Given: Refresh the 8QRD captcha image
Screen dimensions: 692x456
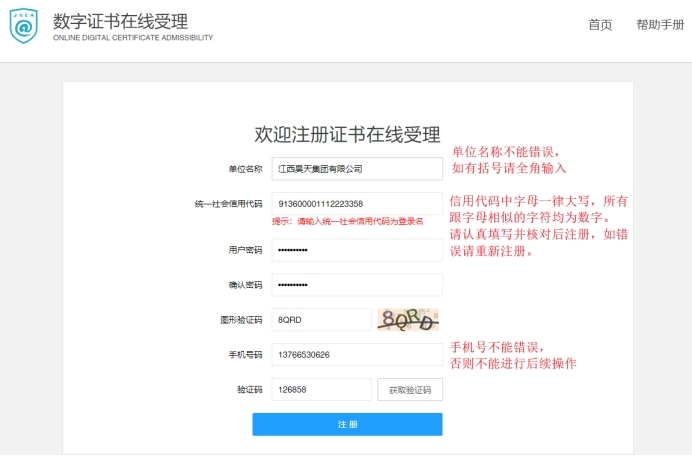Looking at the screenshot, I should (409, 320).
